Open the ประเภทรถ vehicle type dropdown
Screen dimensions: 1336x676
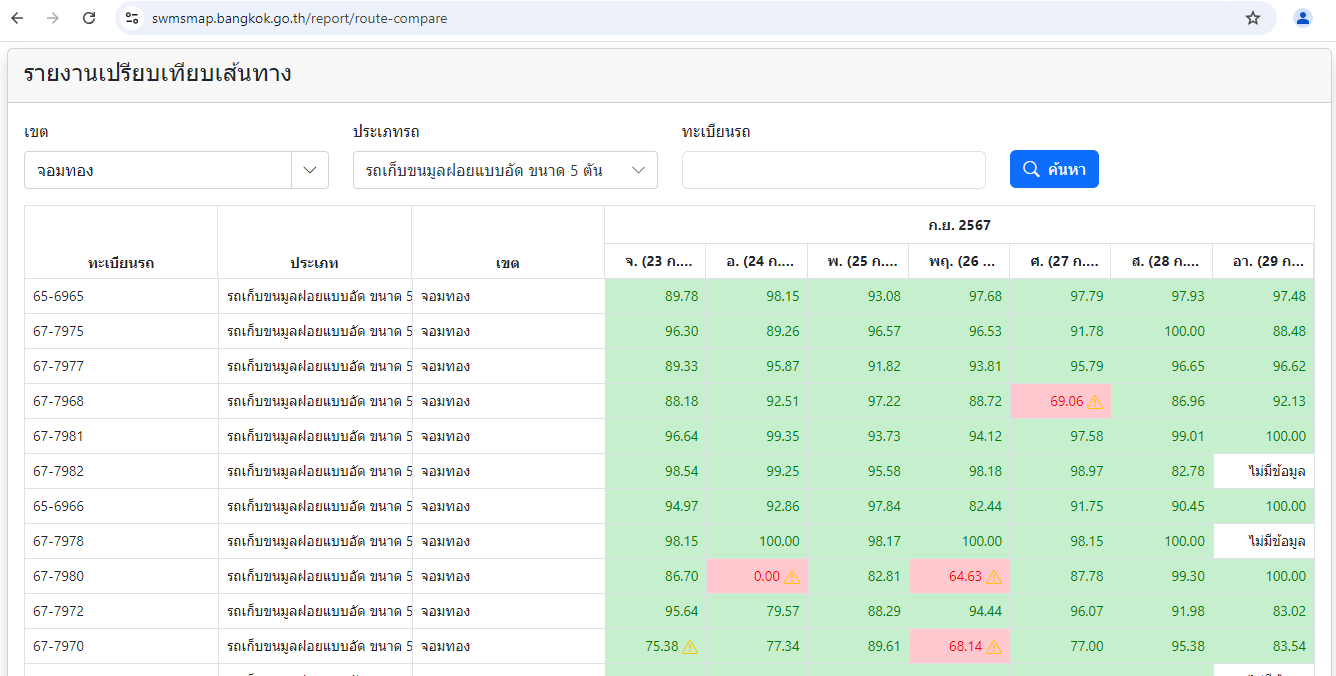(x=505, y=170)
